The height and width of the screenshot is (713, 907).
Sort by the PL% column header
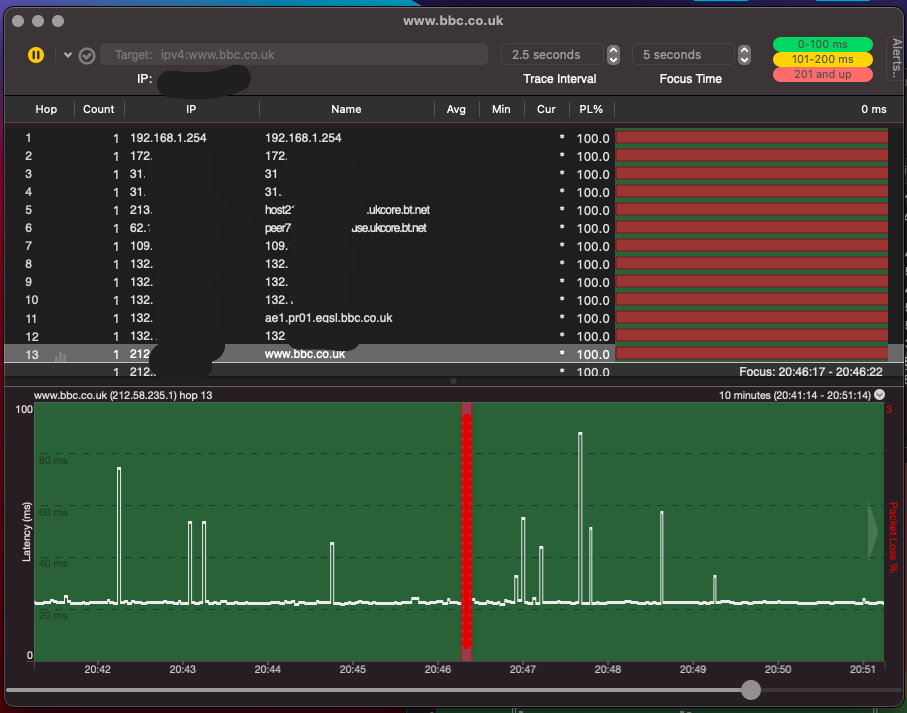591,109
